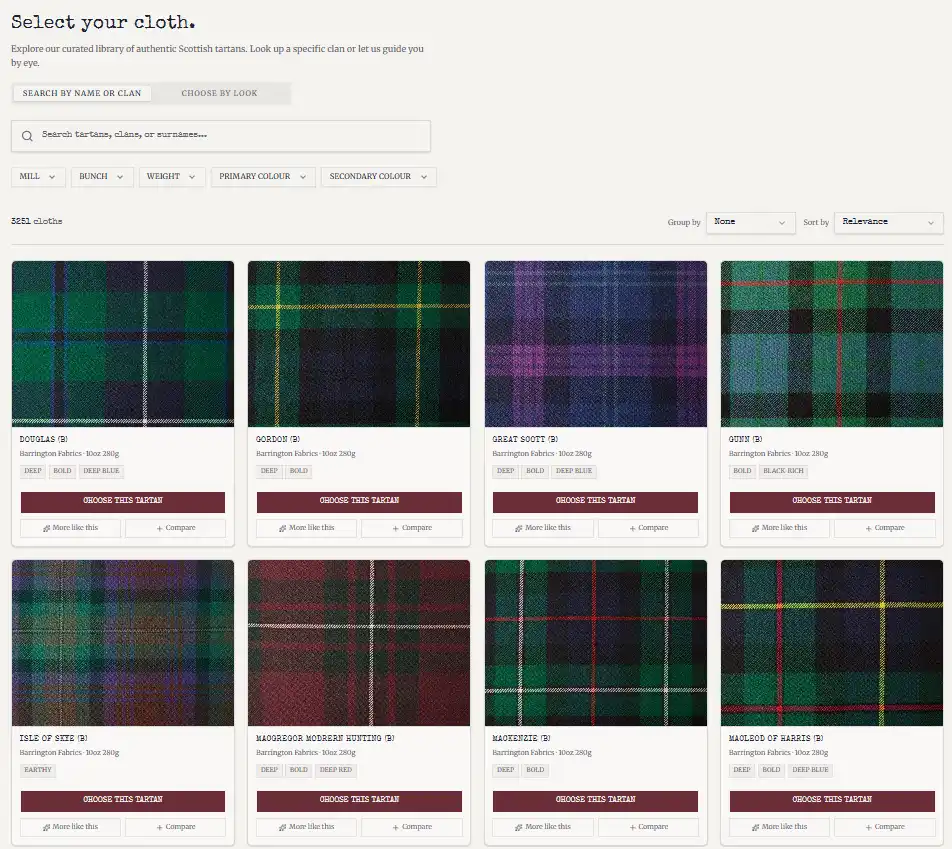Open the MacKenzie tartan swatch image
The height and width of the screenshot is (849, 952).
pyautogui.click(x=596, y=643)
